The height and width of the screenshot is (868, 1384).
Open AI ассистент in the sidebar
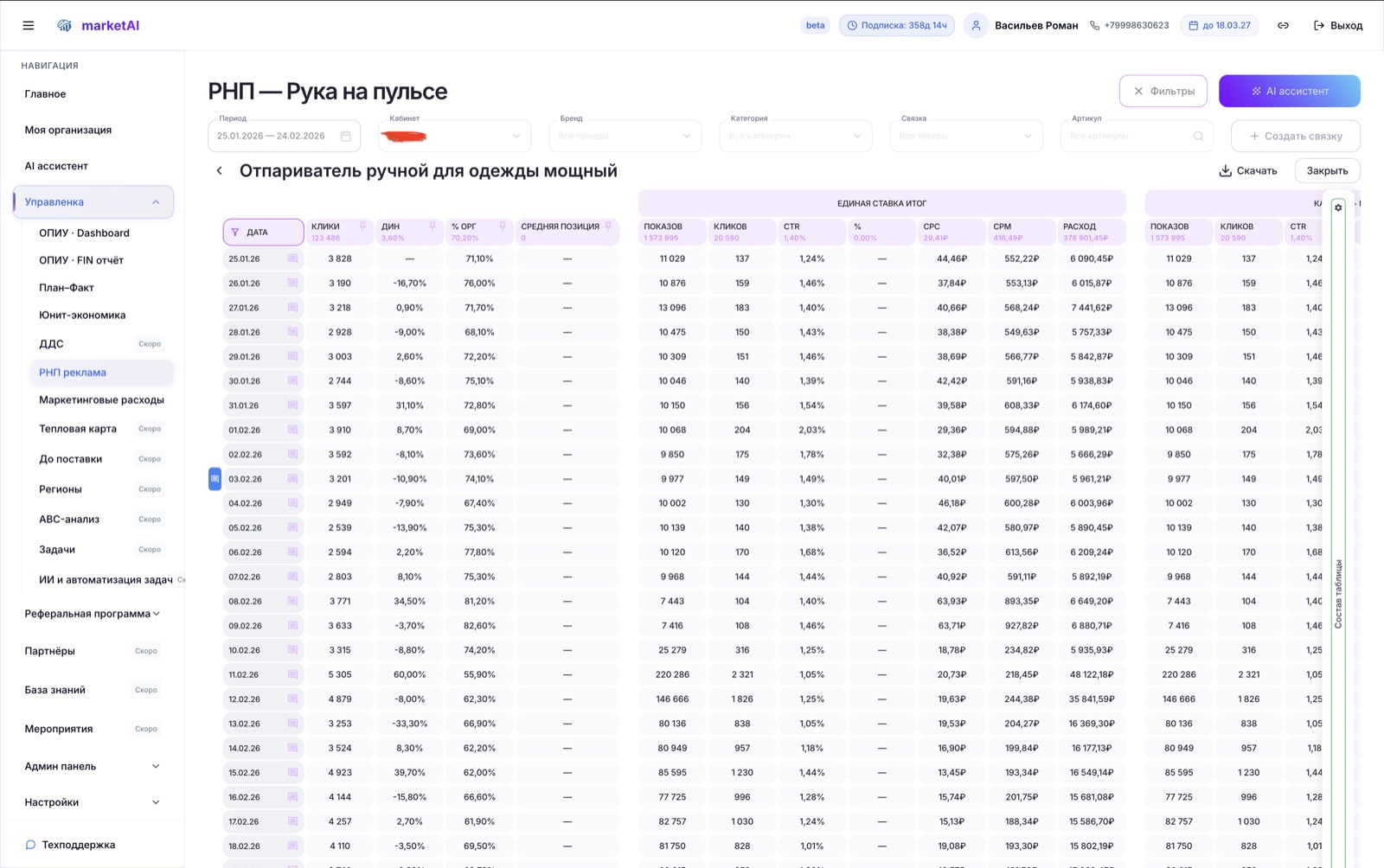(56, 166)
